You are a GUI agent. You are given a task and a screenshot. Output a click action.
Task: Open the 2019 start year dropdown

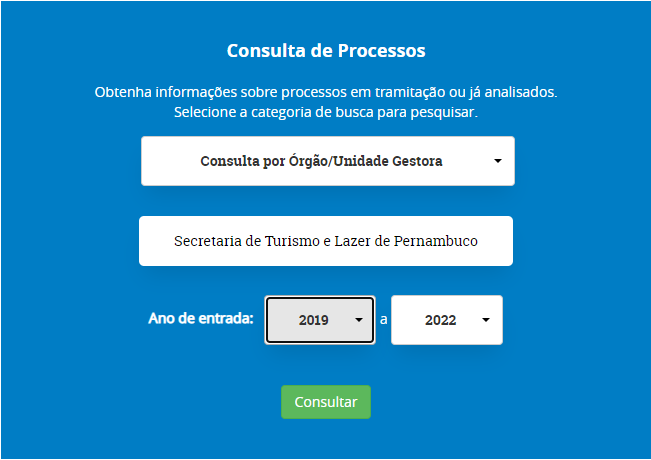pyautogui.click(x=319, y=320)
